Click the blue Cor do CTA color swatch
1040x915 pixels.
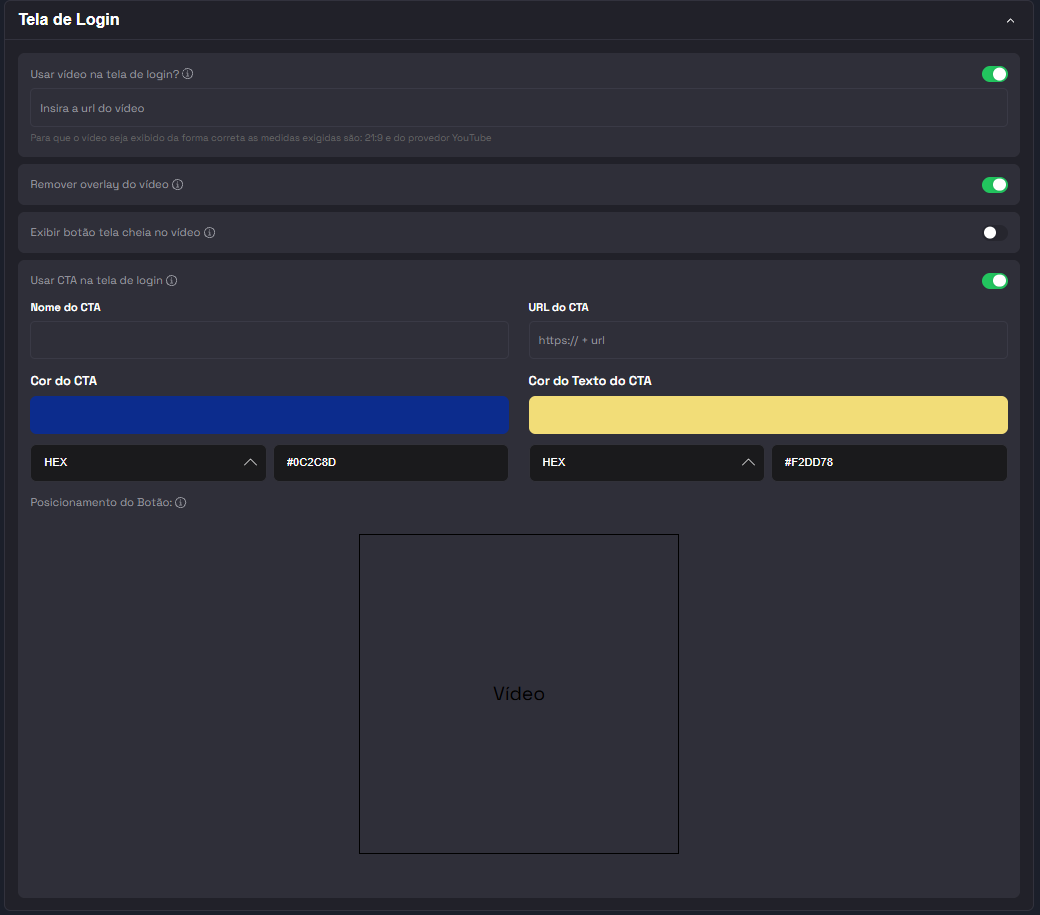click(269, 415)
